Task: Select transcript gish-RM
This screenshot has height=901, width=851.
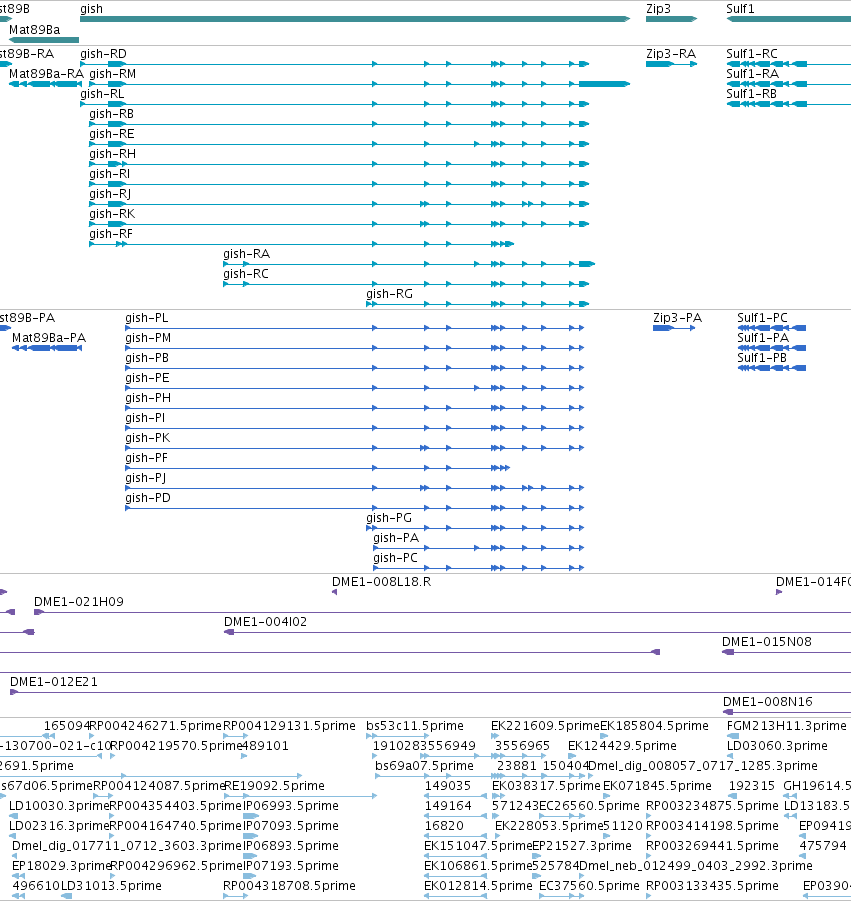Action: (x=360, y=84)
